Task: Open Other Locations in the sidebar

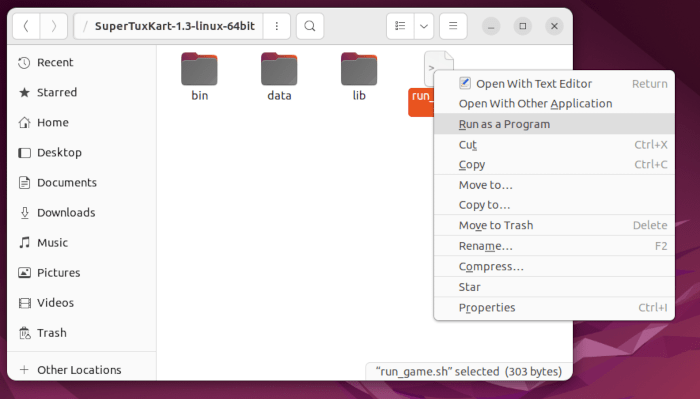Action: (x=82, y=370)
